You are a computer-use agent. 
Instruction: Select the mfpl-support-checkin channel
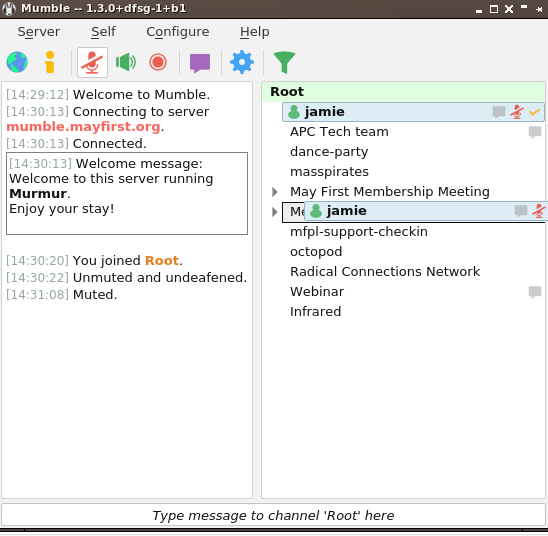click(x=359, y=232)
